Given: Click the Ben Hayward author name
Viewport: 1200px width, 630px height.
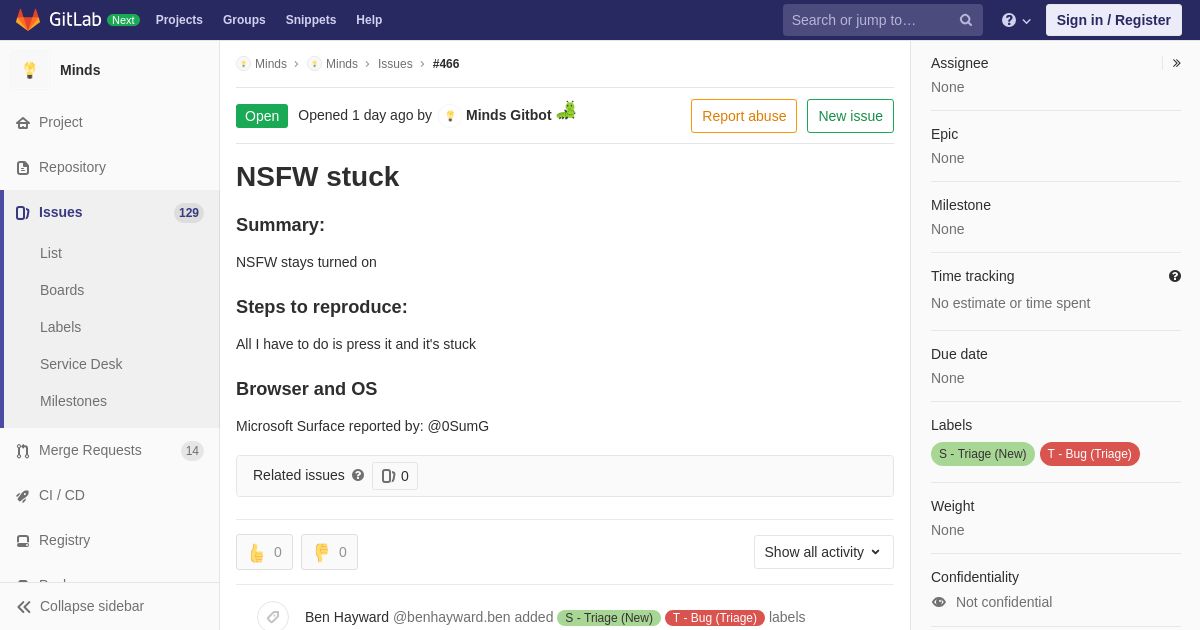Looking at the screenshot, I should (347, 617).
